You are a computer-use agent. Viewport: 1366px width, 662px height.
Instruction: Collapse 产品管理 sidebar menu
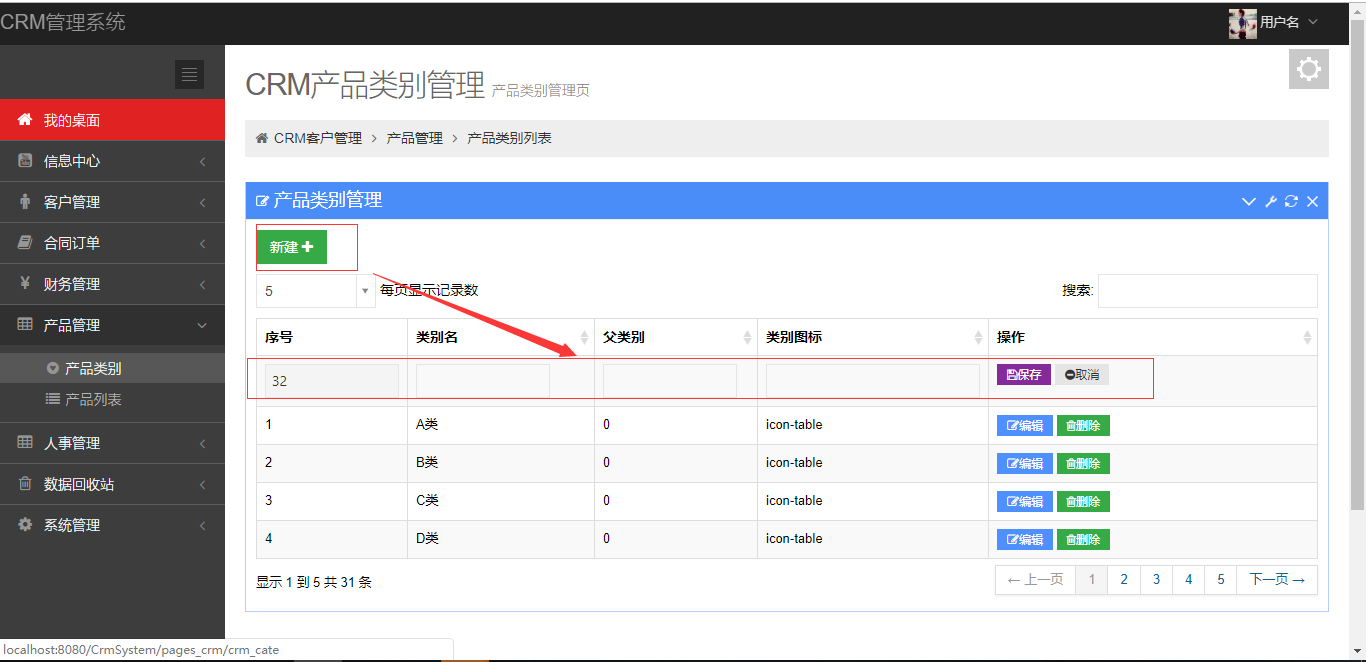point(112,325)
